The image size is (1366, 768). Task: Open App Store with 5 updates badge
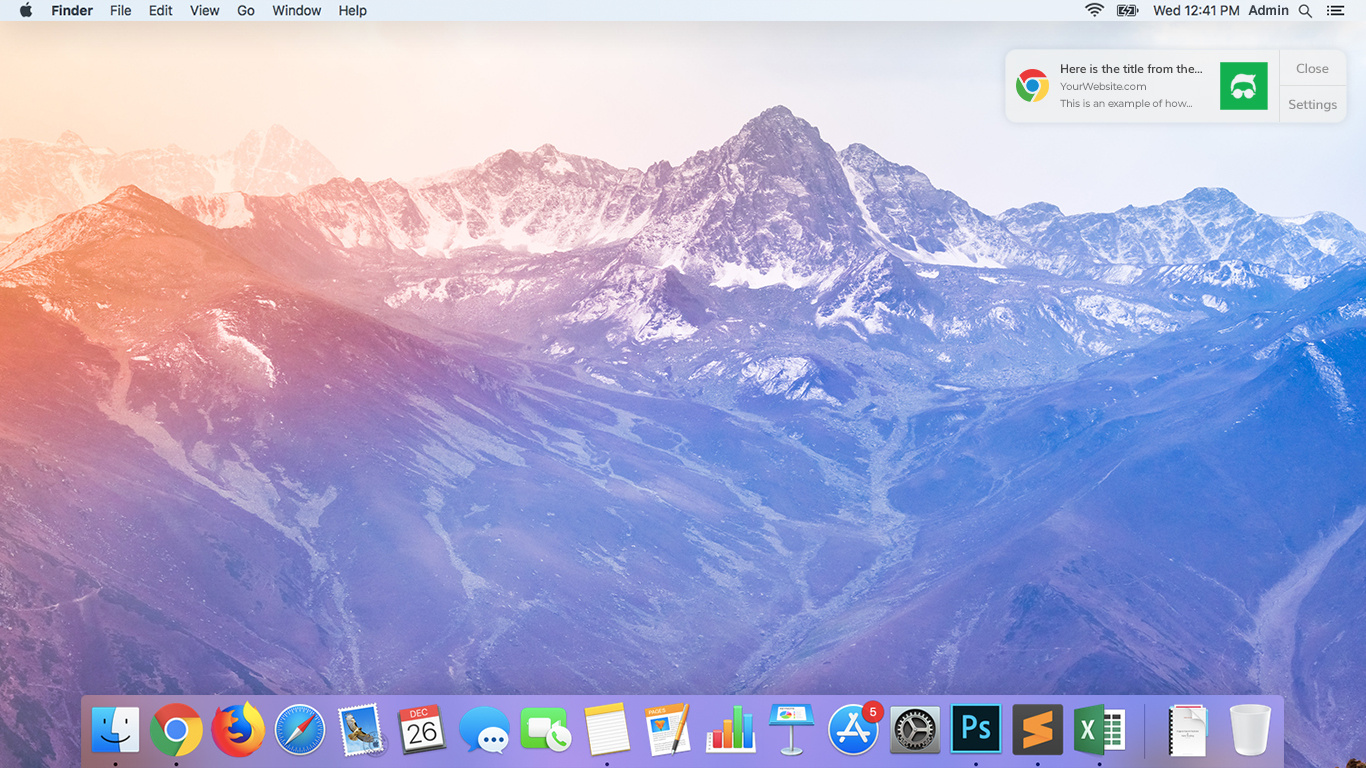click(x=853, y=730)
